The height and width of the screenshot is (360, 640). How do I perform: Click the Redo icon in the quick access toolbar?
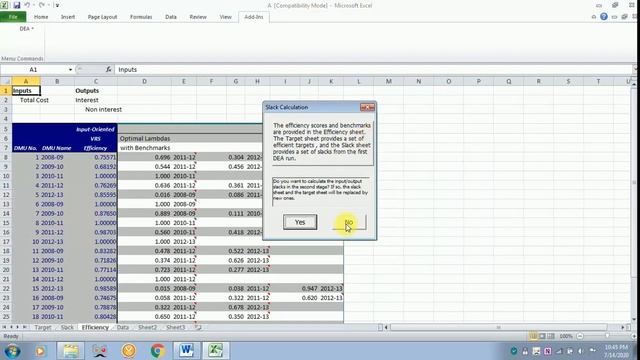pyautogui.click(x=42, y=5)
